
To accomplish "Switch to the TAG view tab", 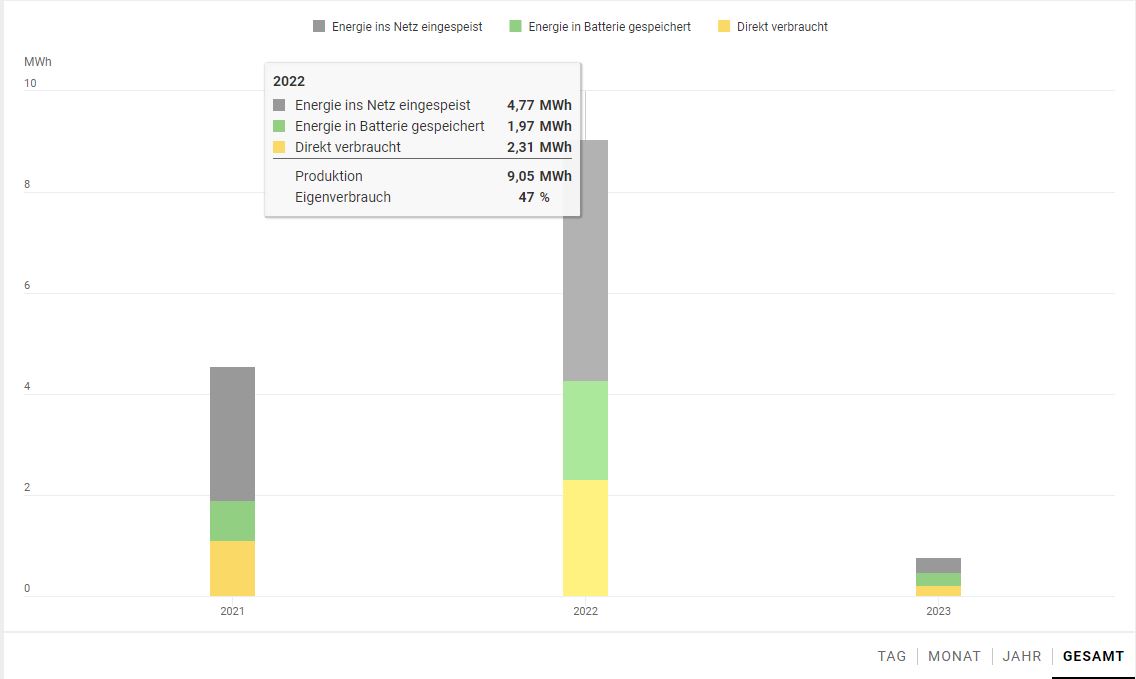I will coord(892,656).
